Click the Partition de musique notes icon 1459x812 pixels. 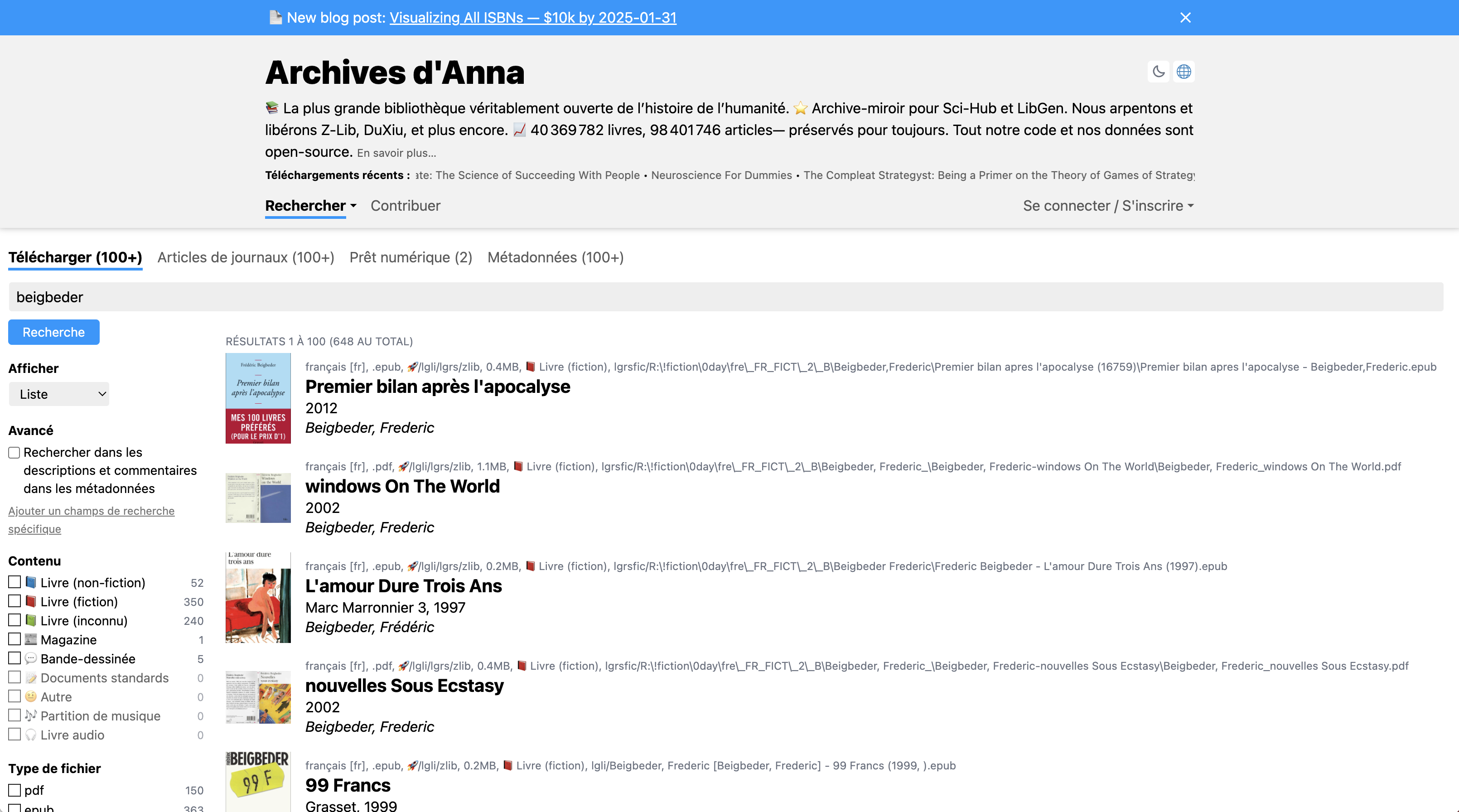point(31,715)
